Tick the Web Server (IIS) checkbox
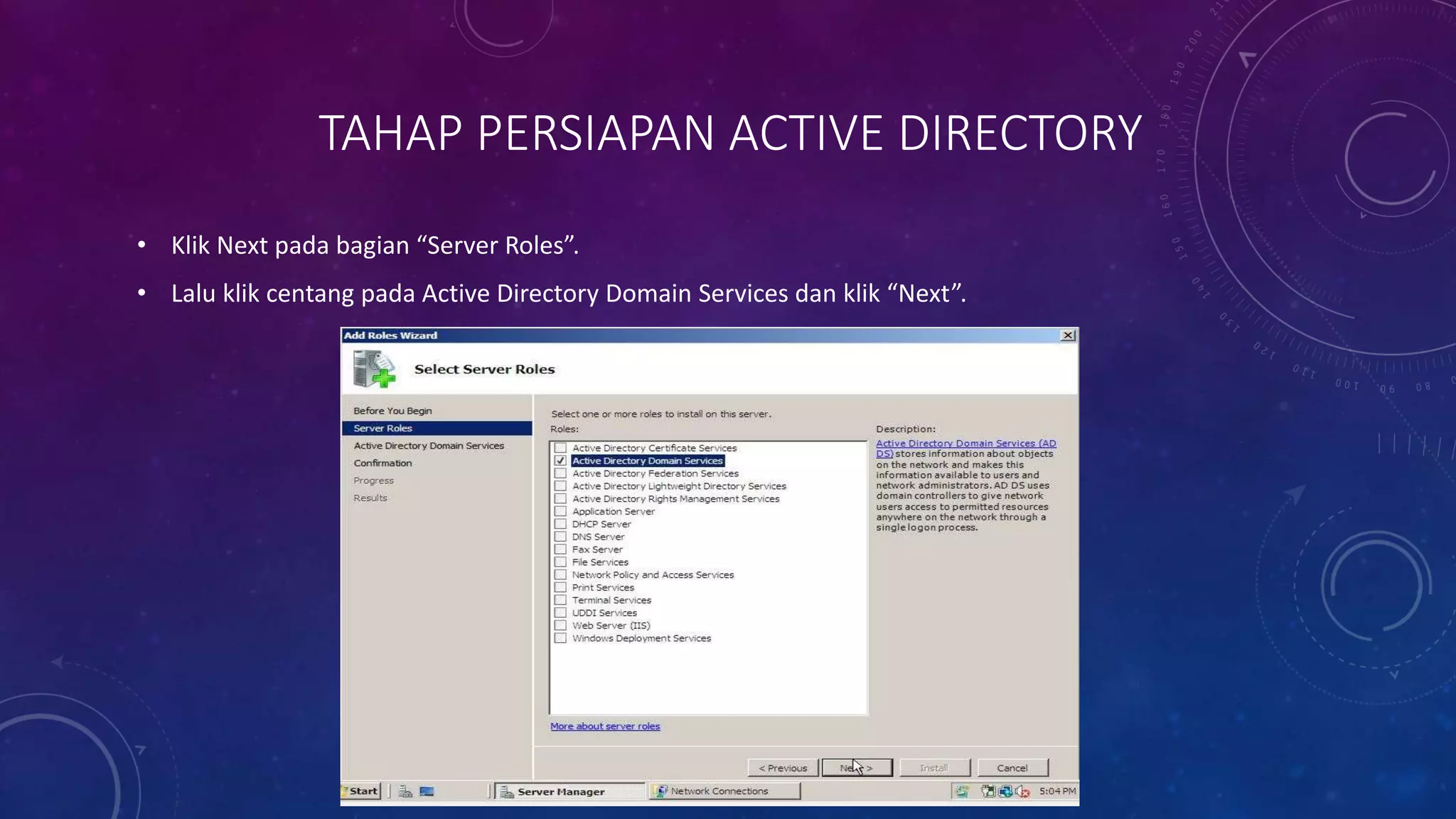The width and height of the screenshot is (1456, 819). tap(560, 626)
